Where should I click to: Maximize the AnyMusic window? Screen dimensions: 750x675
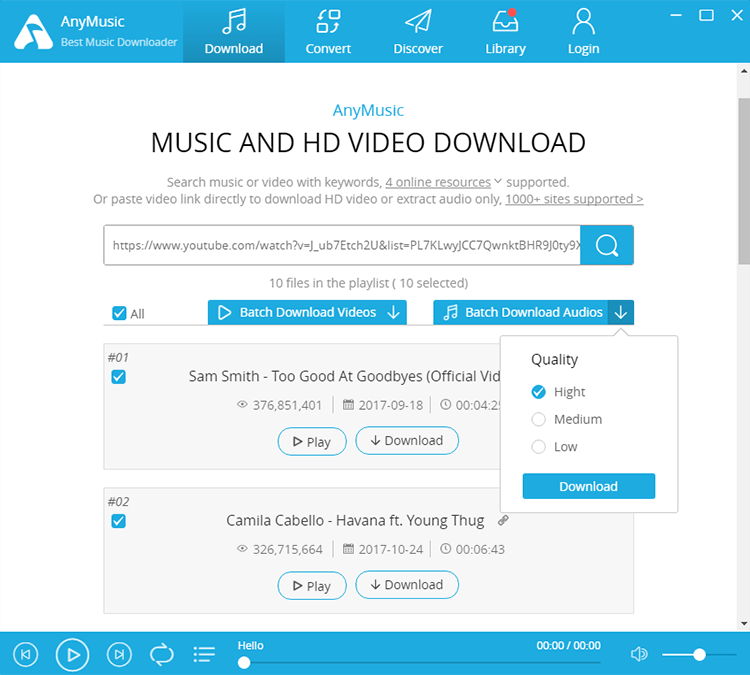pyautogui.click(x=706, y=15)
